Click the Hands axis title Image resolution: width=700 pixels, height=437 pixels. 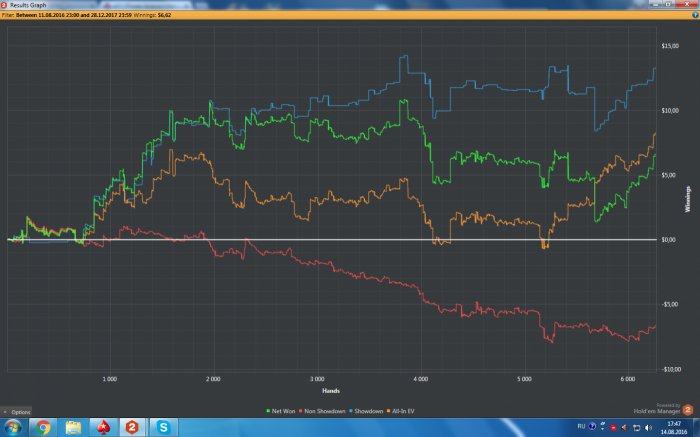tap(331, 391)
